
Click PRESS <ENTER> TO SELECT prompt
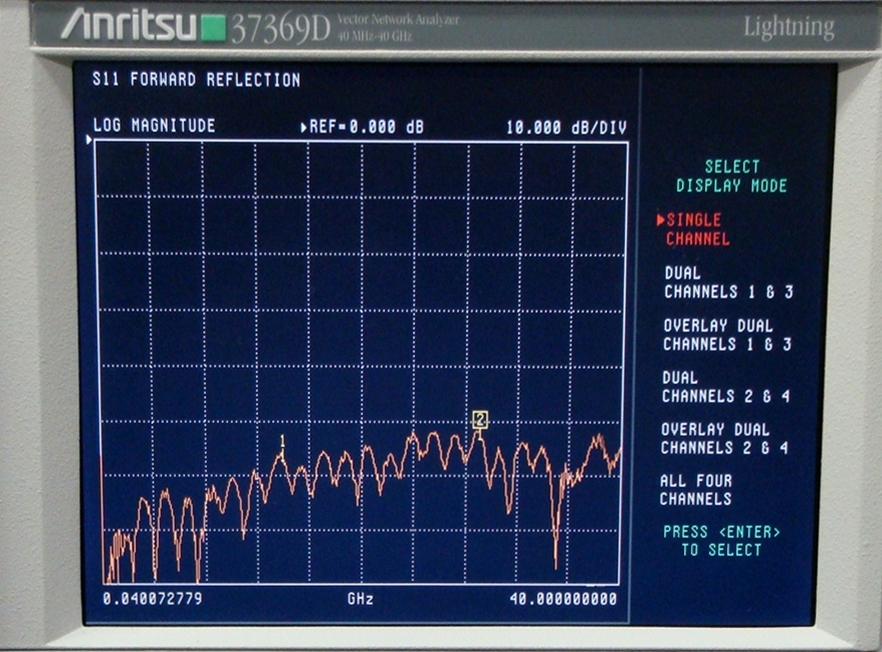722,541
